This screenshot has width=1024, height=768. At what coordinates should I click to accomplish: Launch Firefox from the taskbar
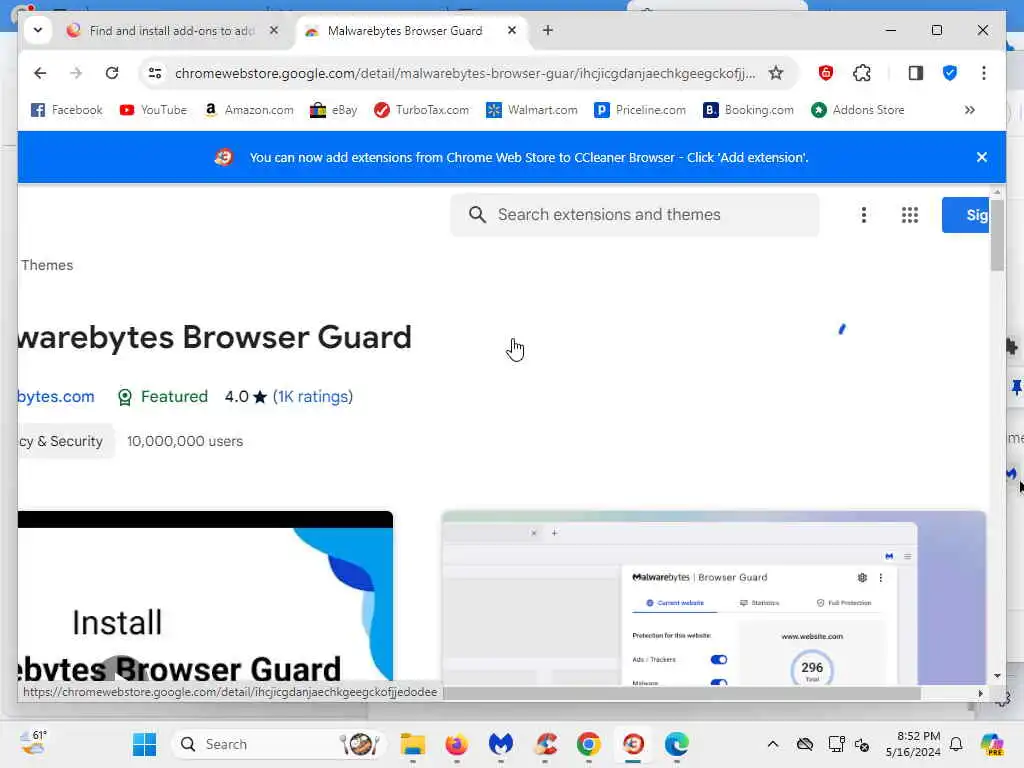tap(456, 744)
